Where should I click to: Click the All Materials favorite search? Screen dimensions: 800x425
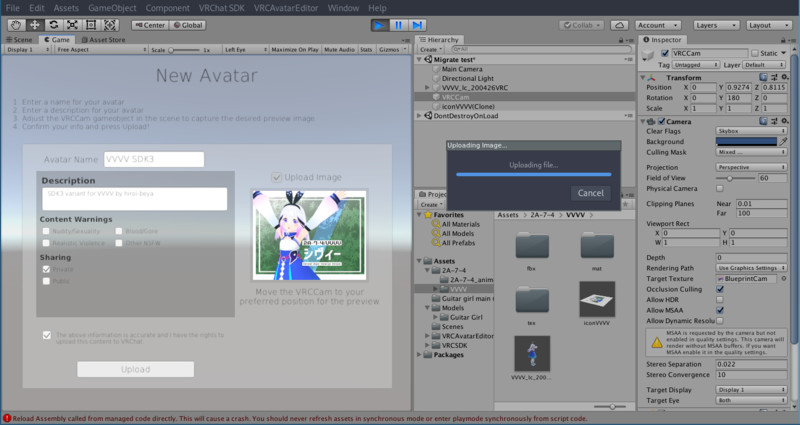pyautogui.click(x=460, y=224)
